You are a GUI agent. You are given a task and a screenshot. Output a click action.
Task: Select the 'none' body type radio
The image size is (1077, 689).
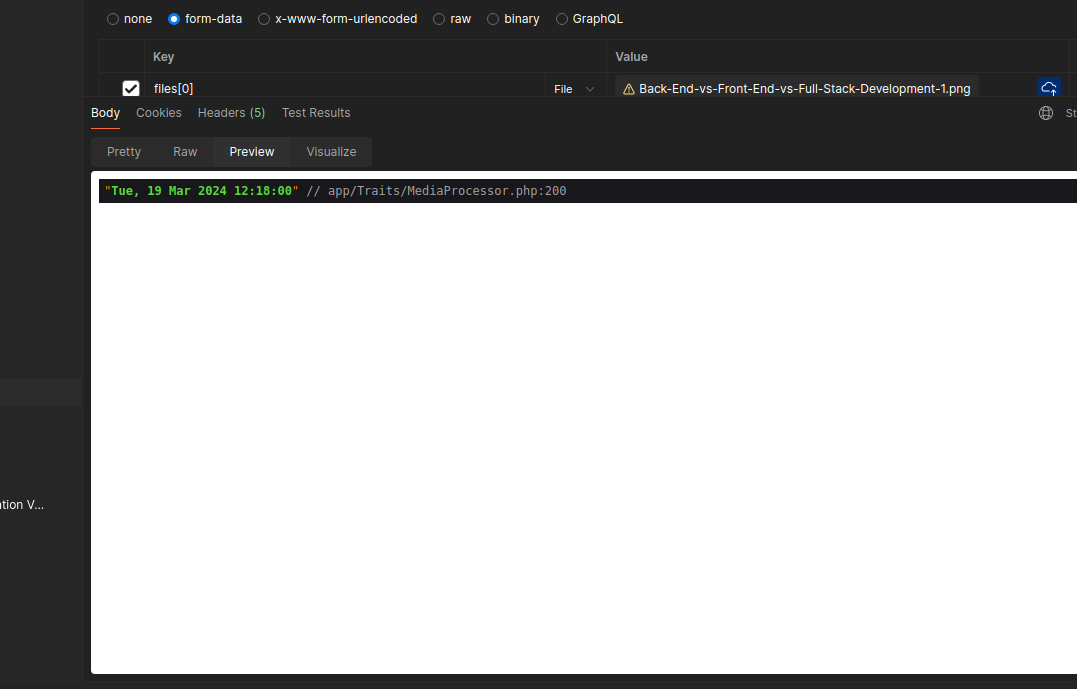(113, 19)
